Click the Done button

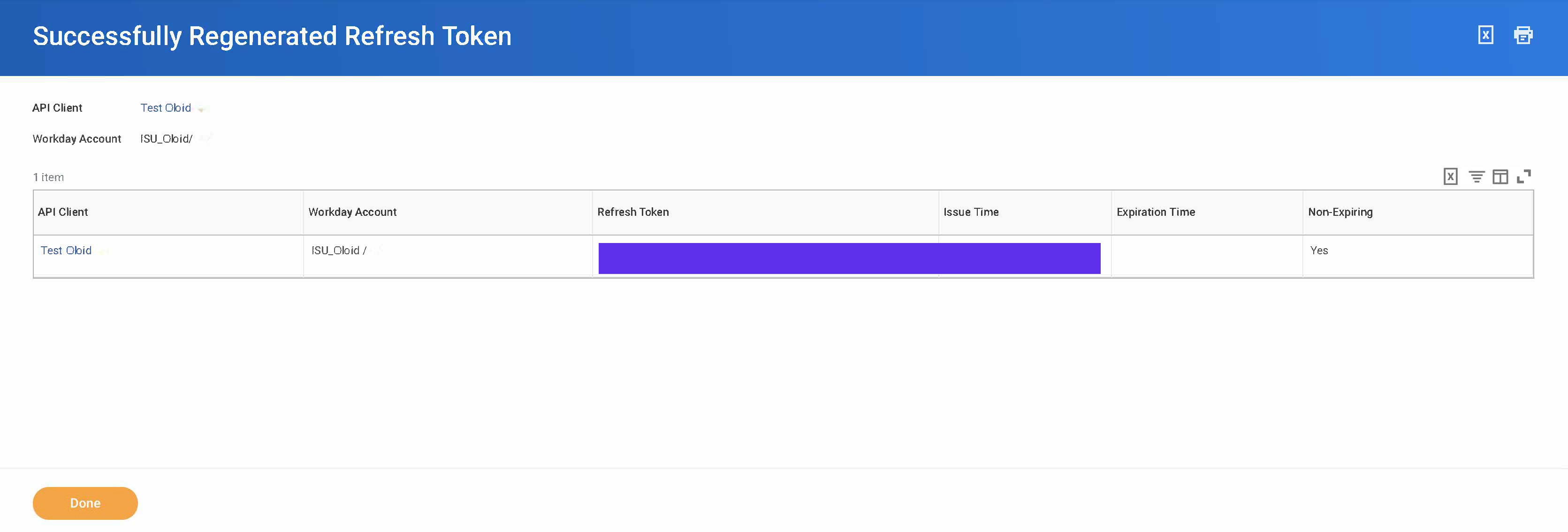click(x=85, y=503)
